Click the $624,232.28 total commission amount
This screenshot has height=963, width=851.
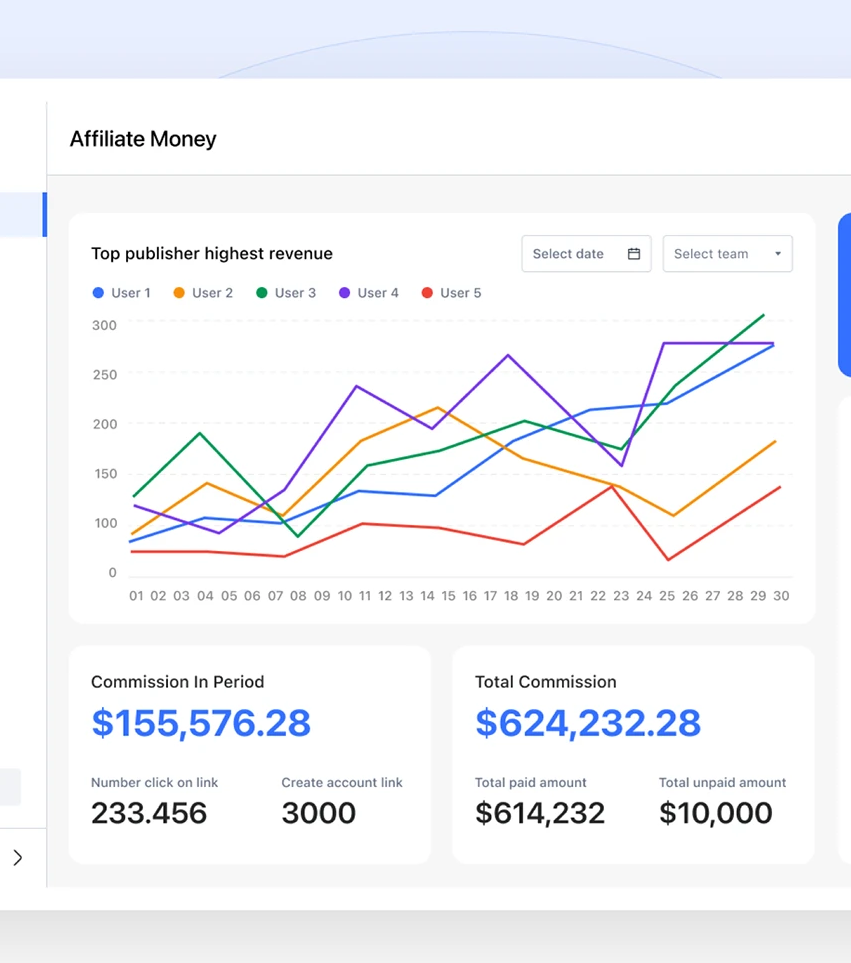coord(587,723)
